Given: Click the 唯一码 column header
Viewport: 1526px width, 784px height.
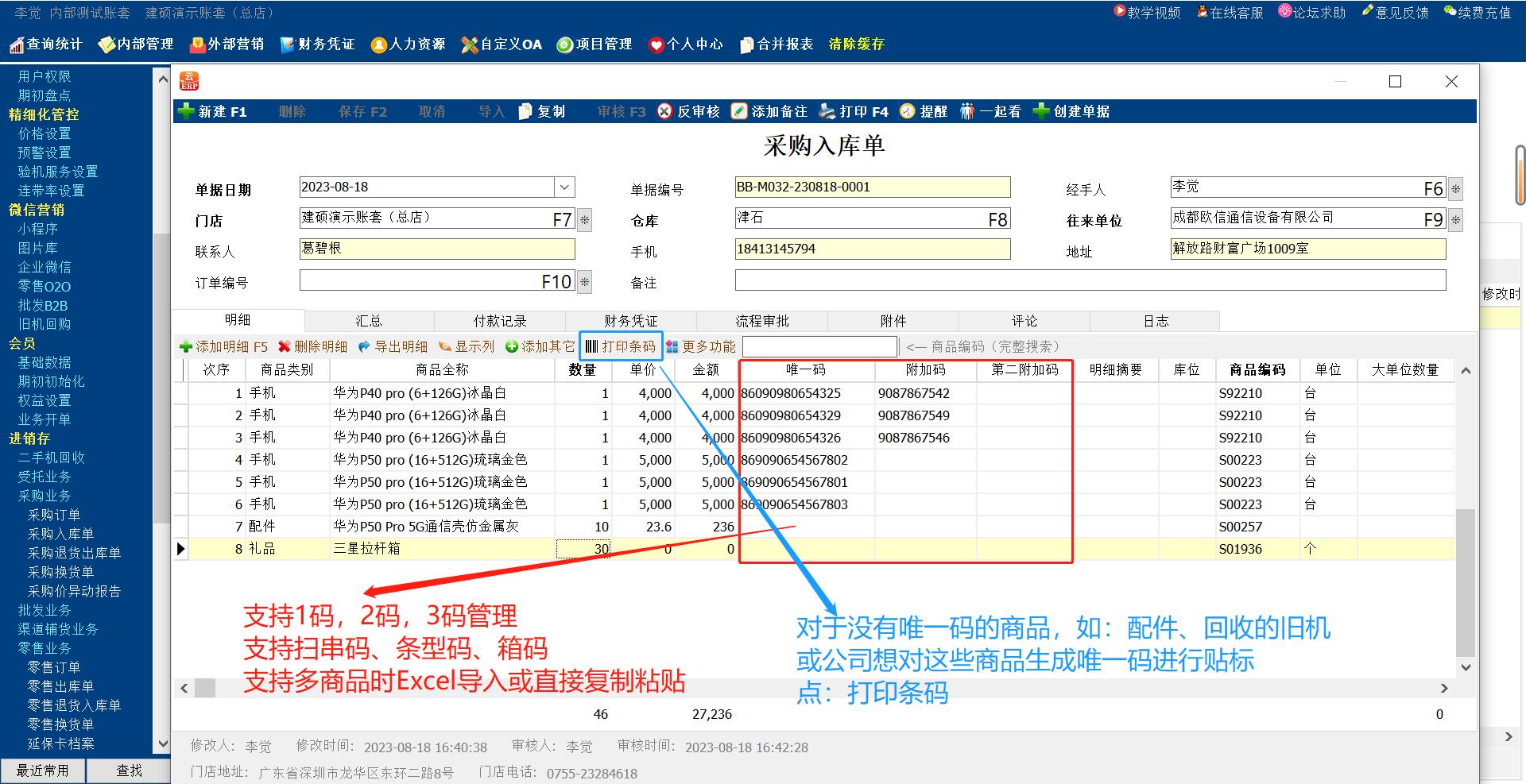Looking at the screenshot, I should 806,369.
